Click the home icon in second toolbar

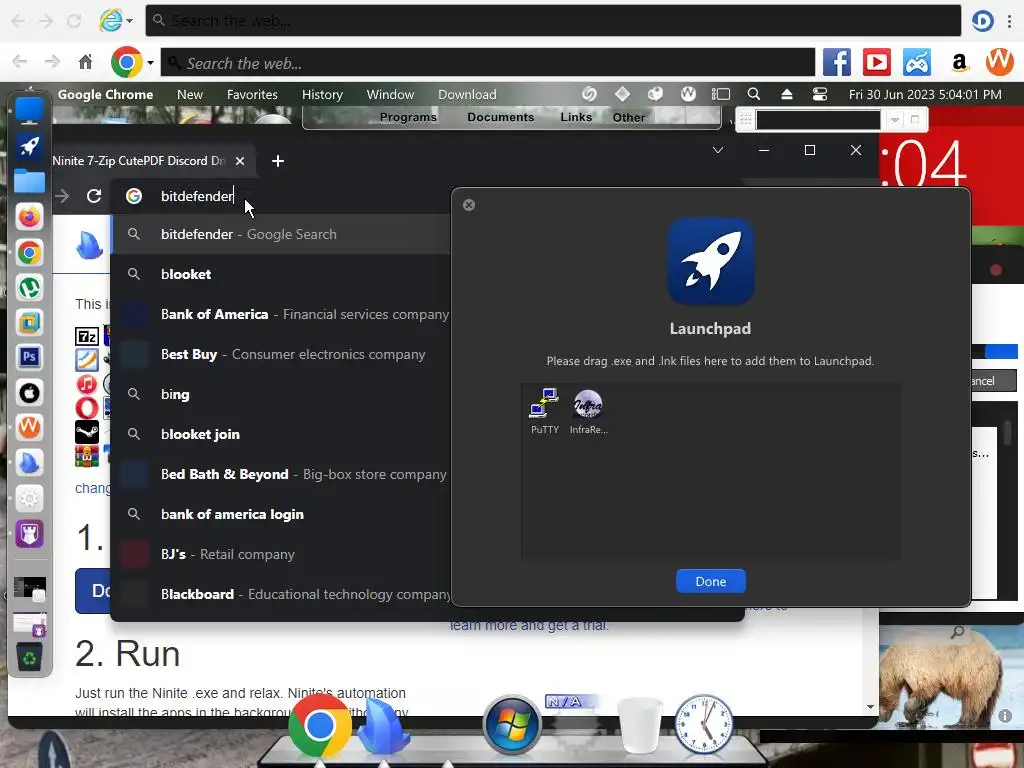point(86,62)
